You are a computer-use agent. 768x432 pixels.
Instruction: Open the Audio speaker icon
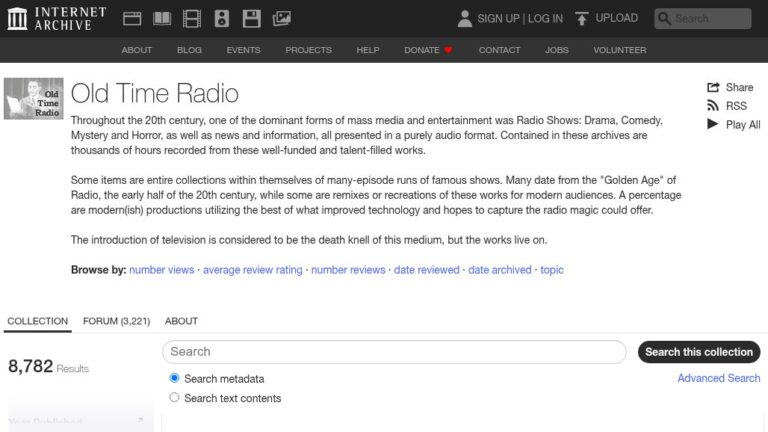(222, 18)
